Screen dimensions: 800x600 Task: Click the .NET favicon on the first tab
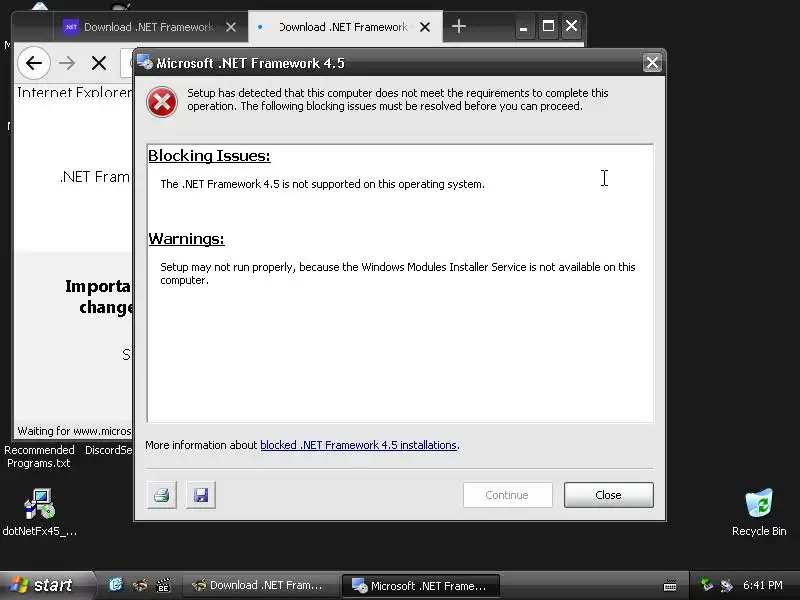(70, 27)
